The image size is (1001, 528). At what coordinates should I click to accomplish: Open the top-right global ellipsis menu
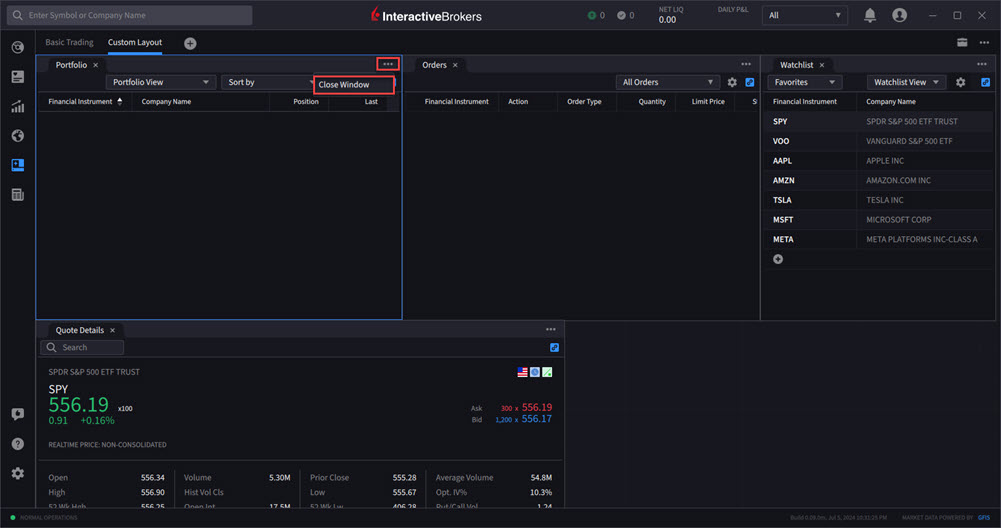(984, 43)
